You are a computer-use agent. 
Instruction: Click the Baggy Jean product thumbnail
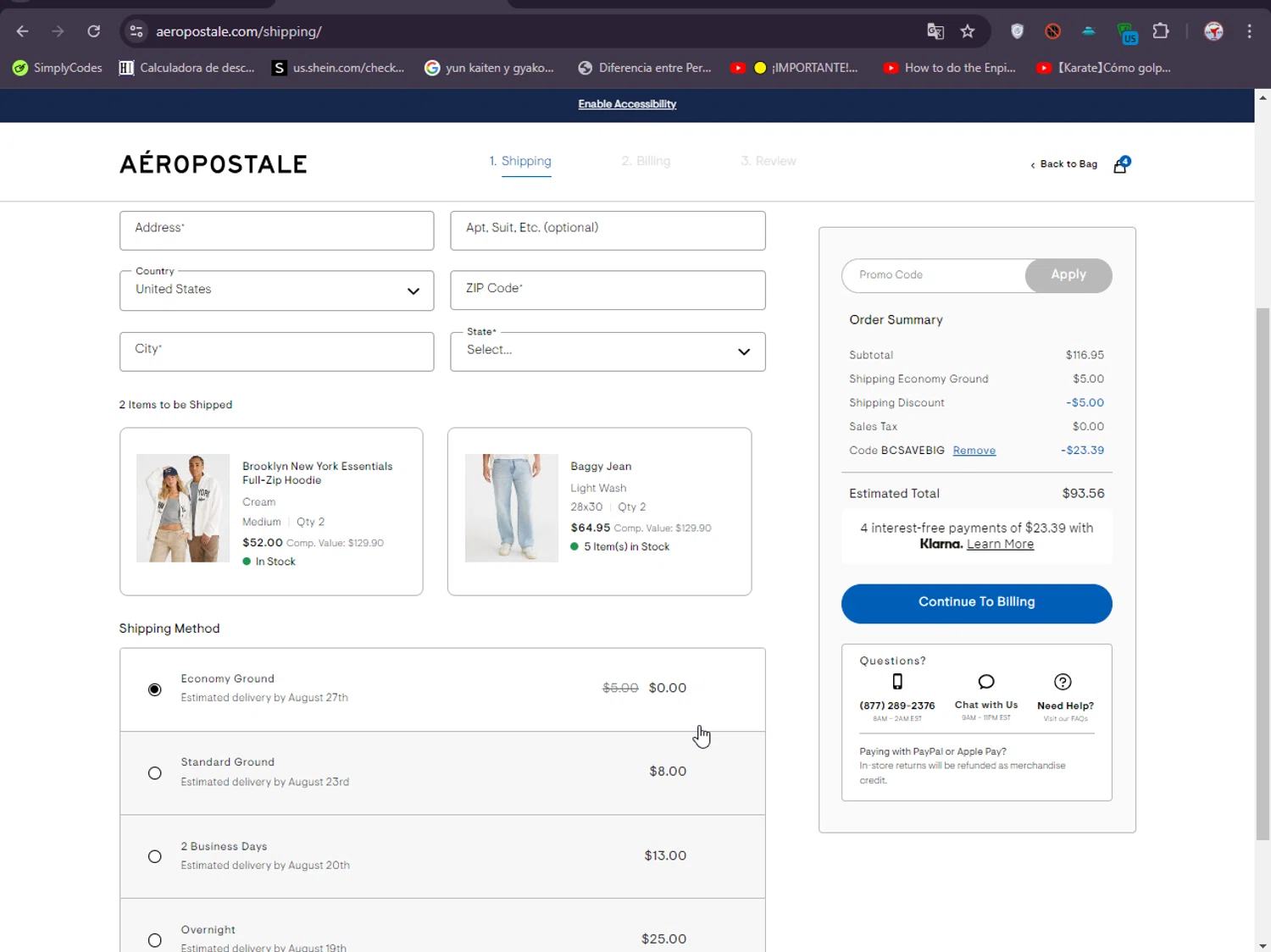point(512,508)
